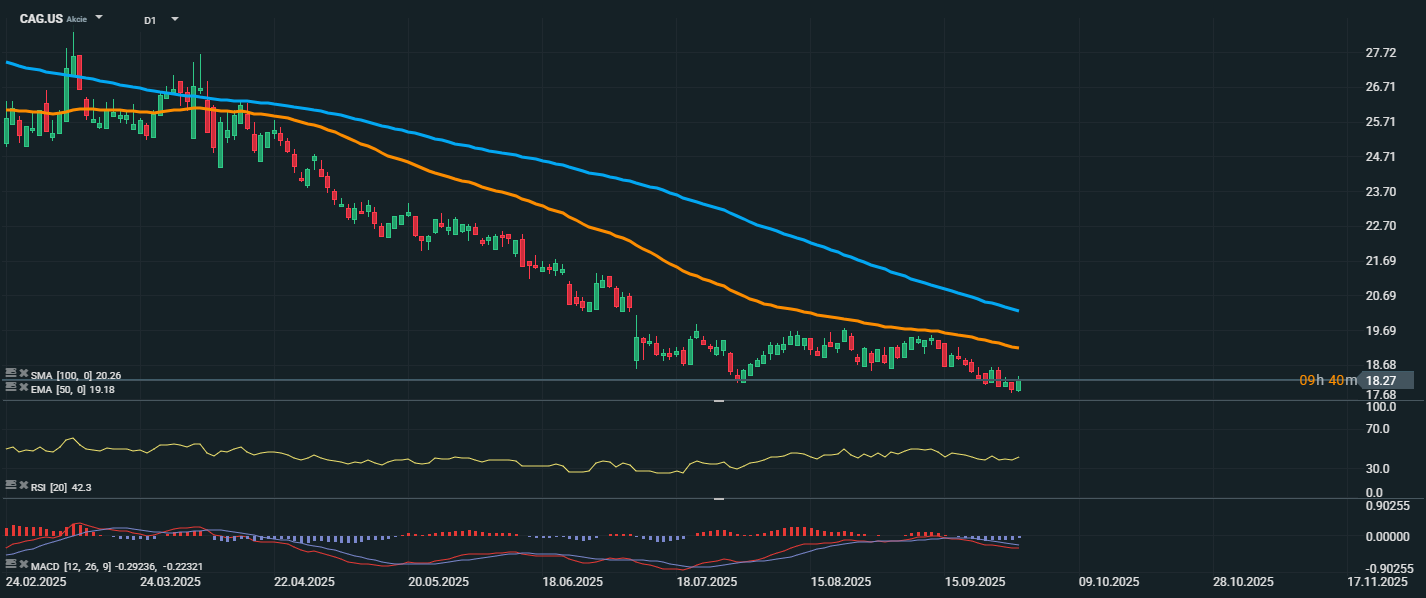Grab the divider handle above RSI pane
This screenshot has width=1426, height=598.
[718, 401]
